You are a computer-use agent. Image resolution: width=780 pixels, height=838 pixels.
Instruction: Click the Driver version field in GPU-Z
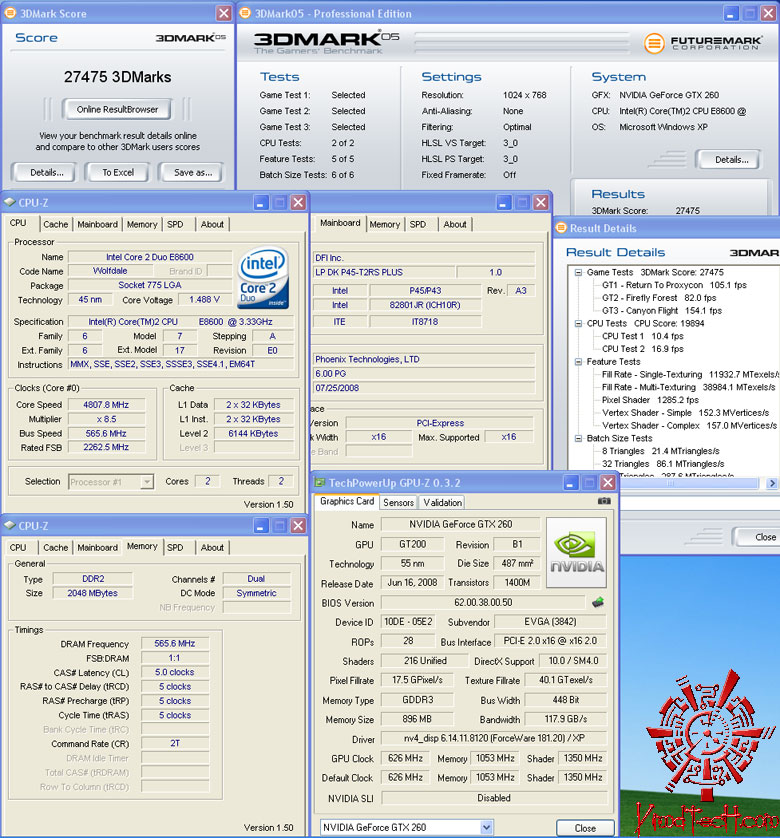(x=494, y=738)
